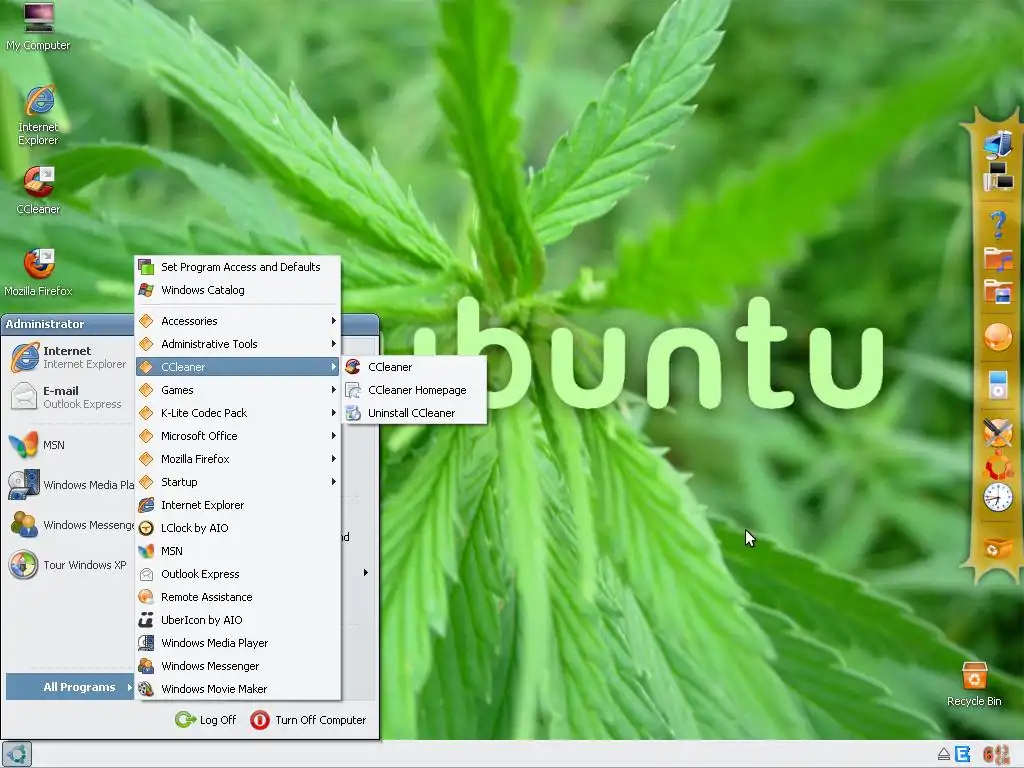This screenshot has height=768, width=1024.
Task: Click the orange globe dock icon
Action: point(997,338)
